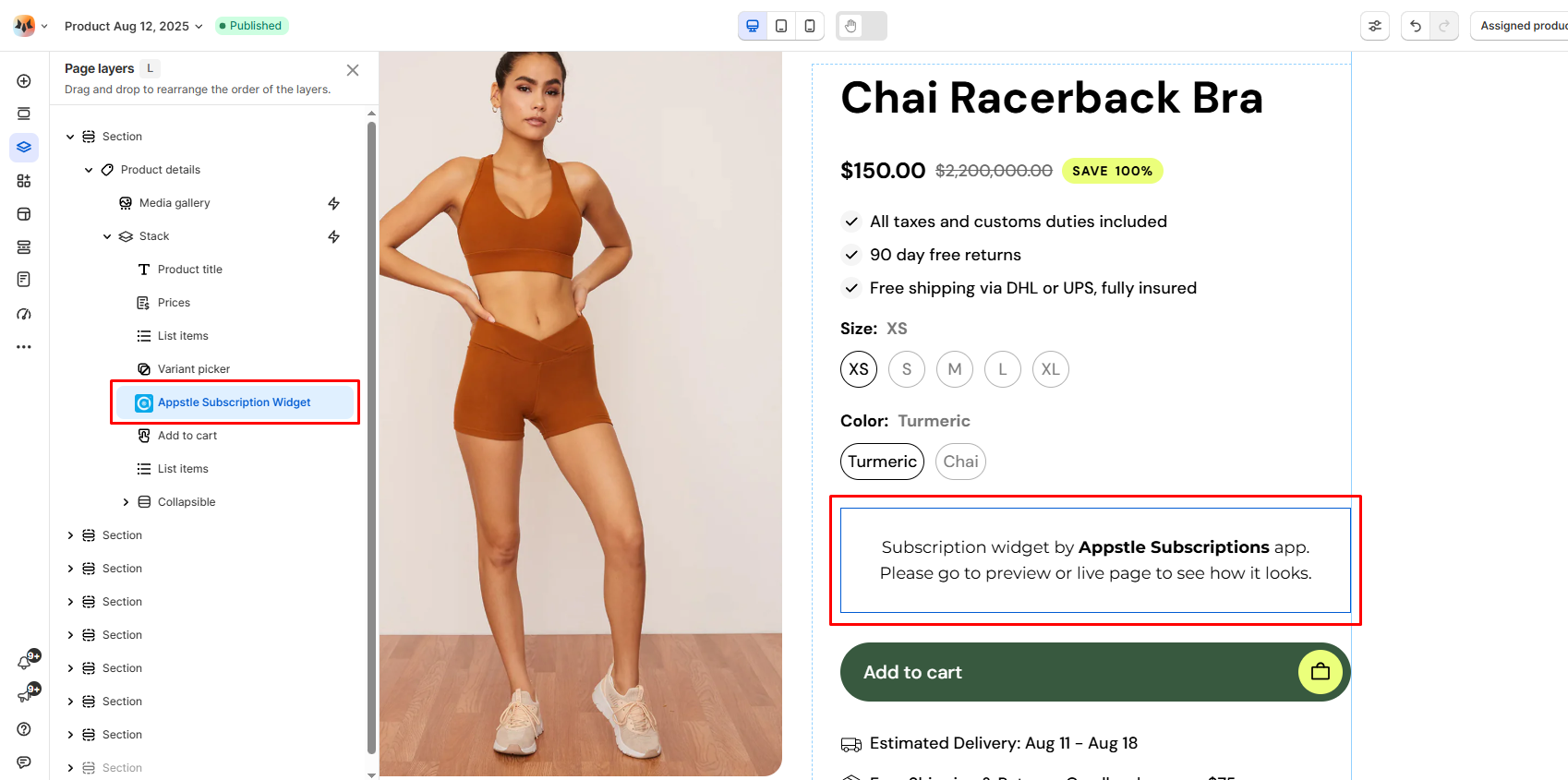
Task: Select size XL variant option
Action: point(1051,369)
